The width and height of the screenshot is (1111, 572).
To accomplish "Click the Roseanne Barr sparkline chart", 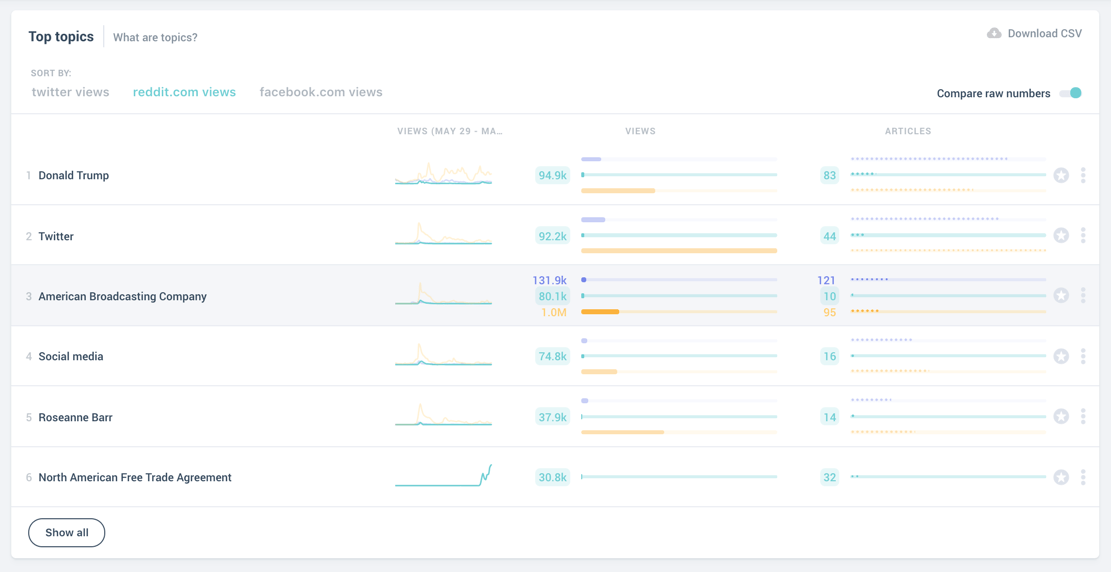I will click(x=444, y=415).
